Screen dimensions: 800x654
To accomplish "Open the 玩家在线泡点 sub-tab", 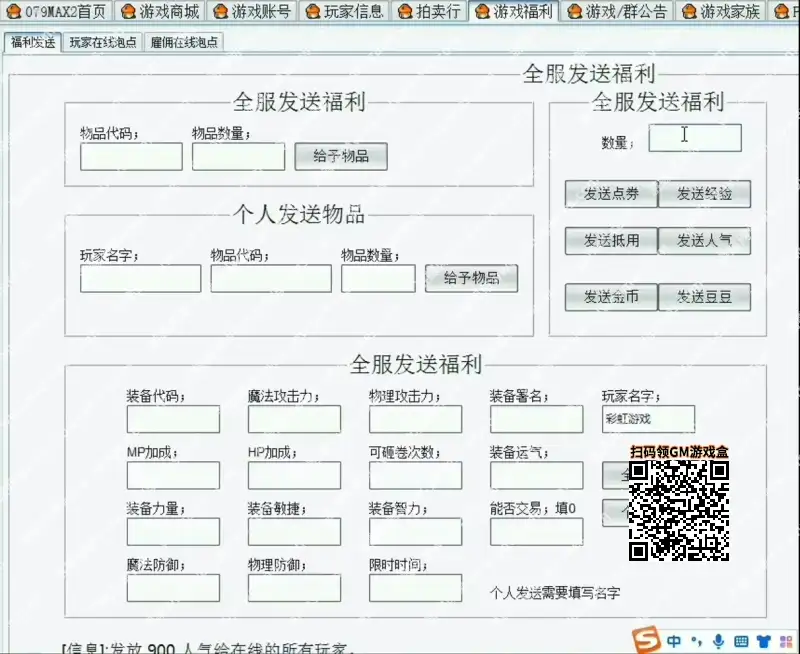I will click(103, 42).
